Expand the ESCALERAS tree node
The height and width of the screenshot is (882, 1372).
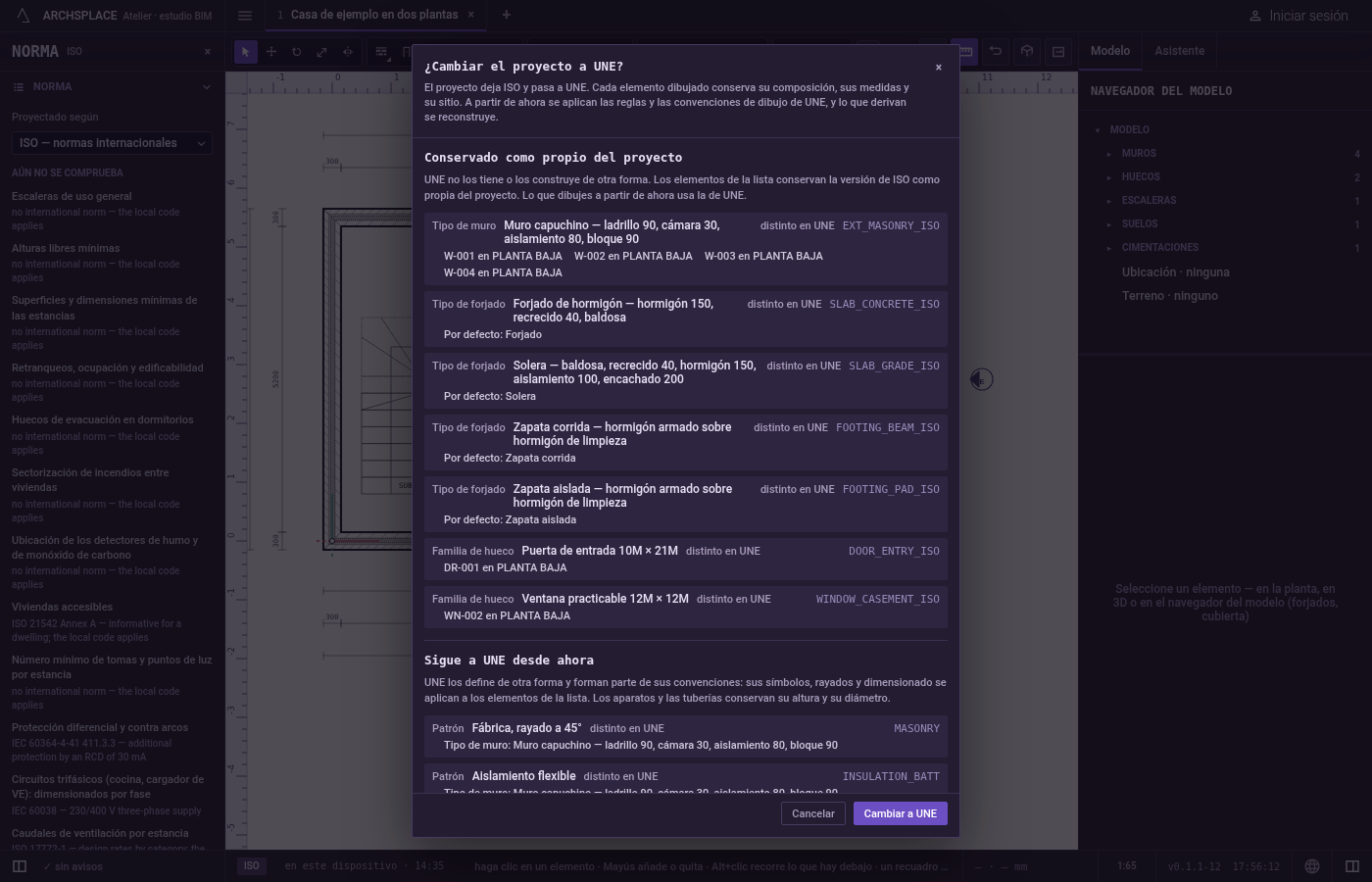(1109, 201)
